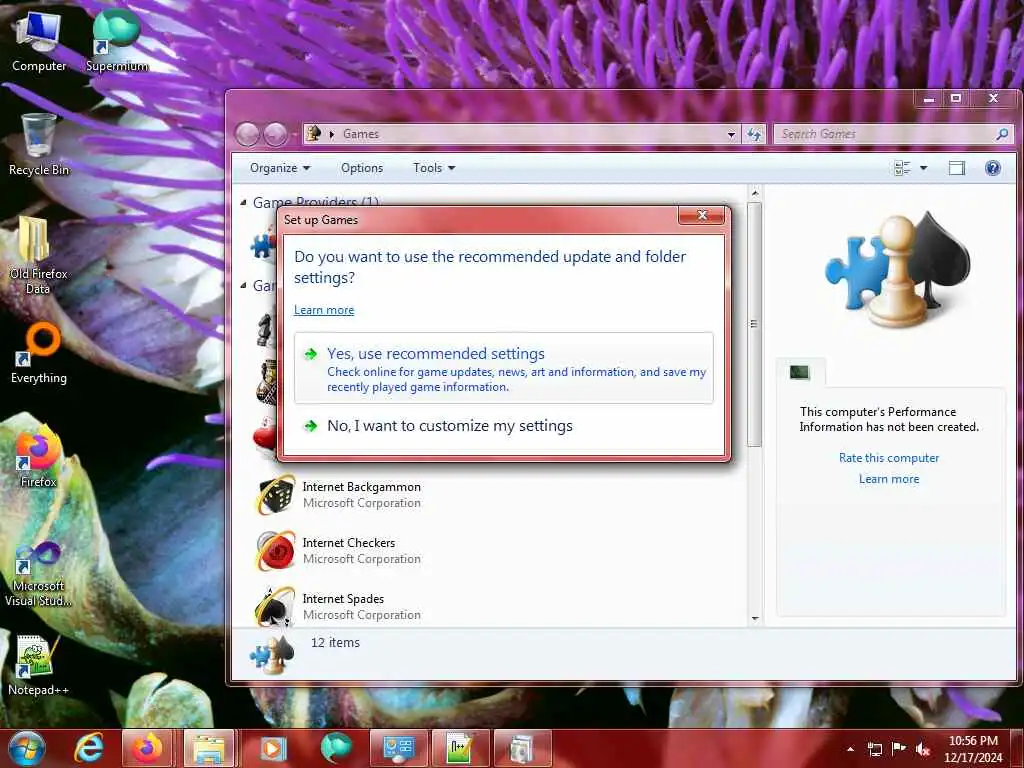The image size is (1024, 768).
Task: Click the refresh button beside address bar
Action: 754,134
